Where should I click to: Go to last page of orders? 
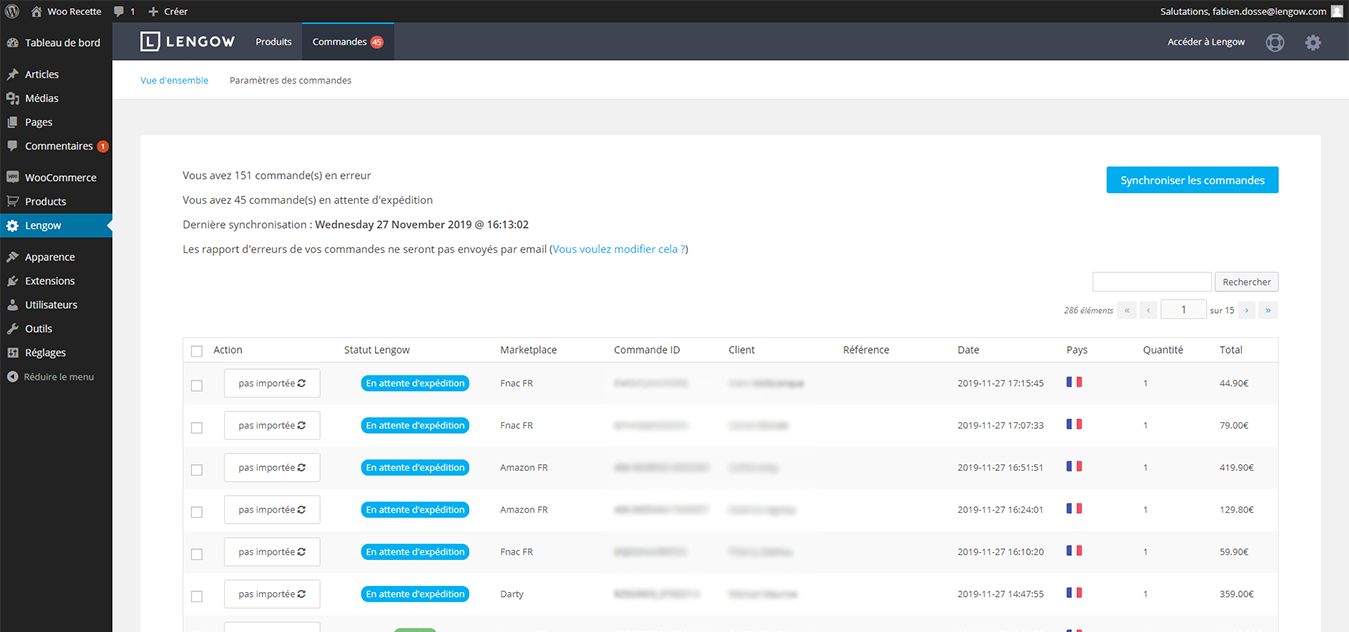[1268, 310]
